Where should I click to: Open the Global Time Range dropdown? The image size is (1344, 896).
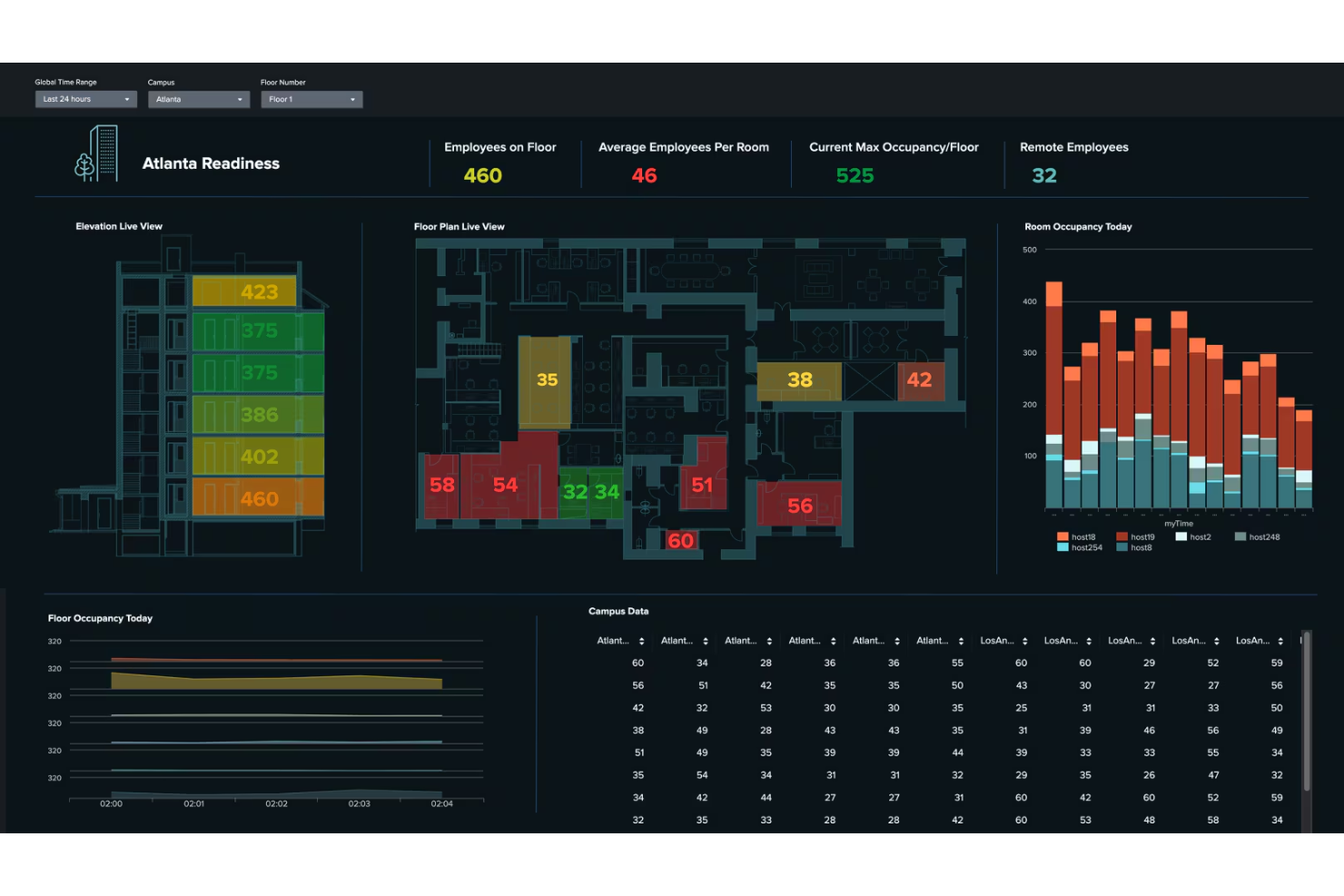click(x=84, y=99)
